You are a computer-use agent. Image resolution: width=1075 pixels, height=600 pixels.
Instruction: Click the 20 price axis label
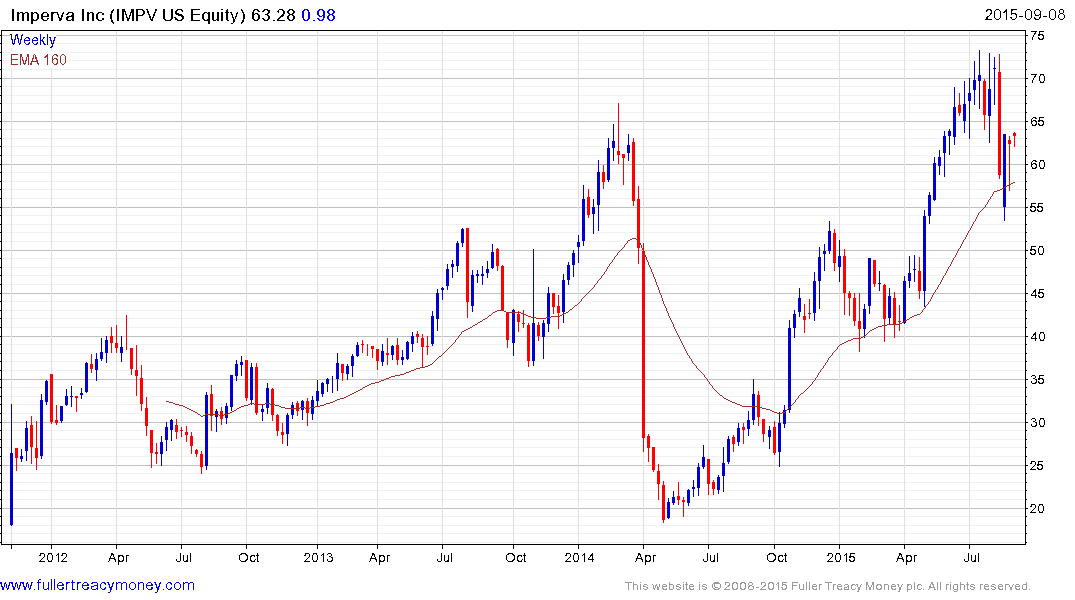1038,509
